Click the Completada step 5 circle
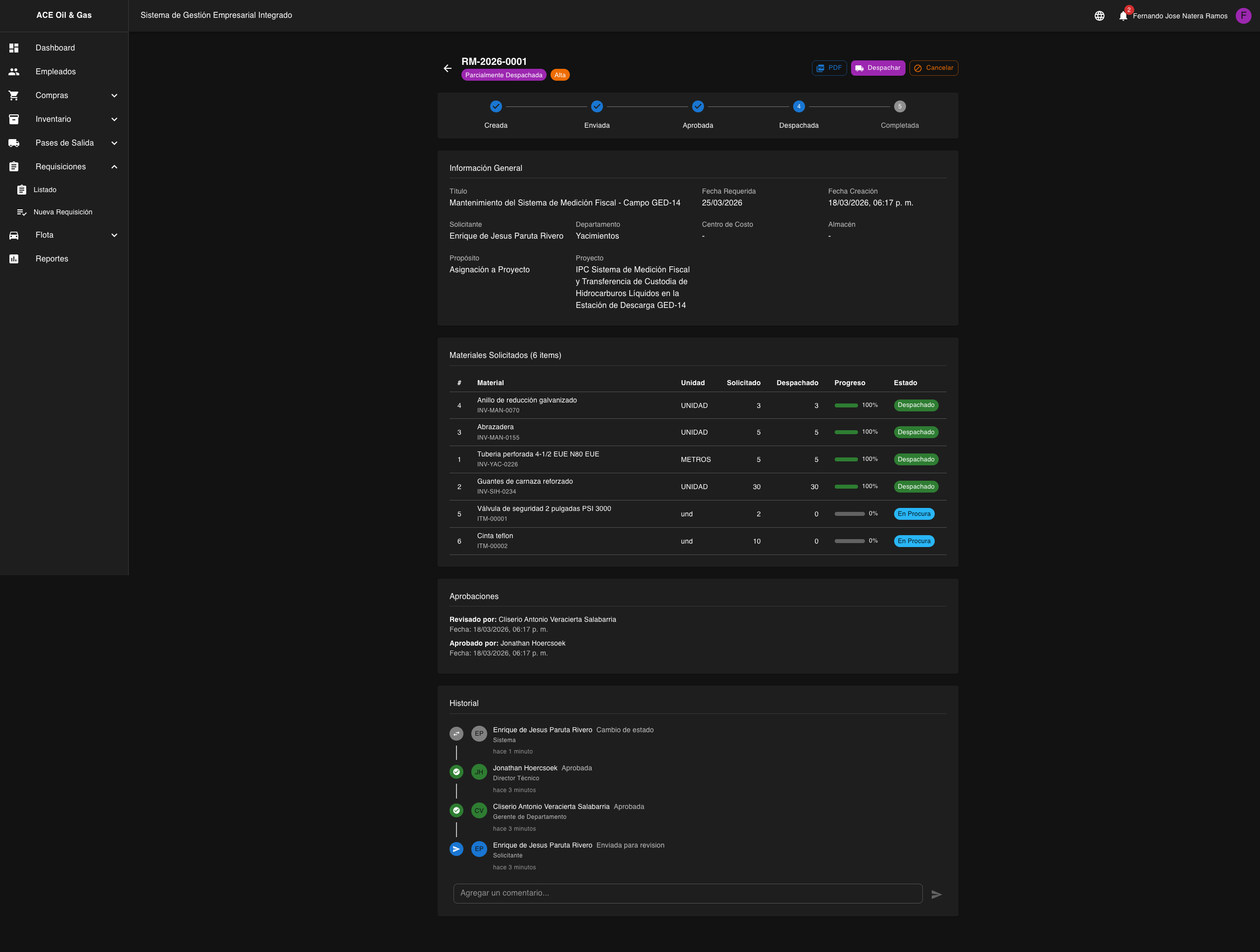Viewport: 1260px width, 952px height. pos(900,106)
